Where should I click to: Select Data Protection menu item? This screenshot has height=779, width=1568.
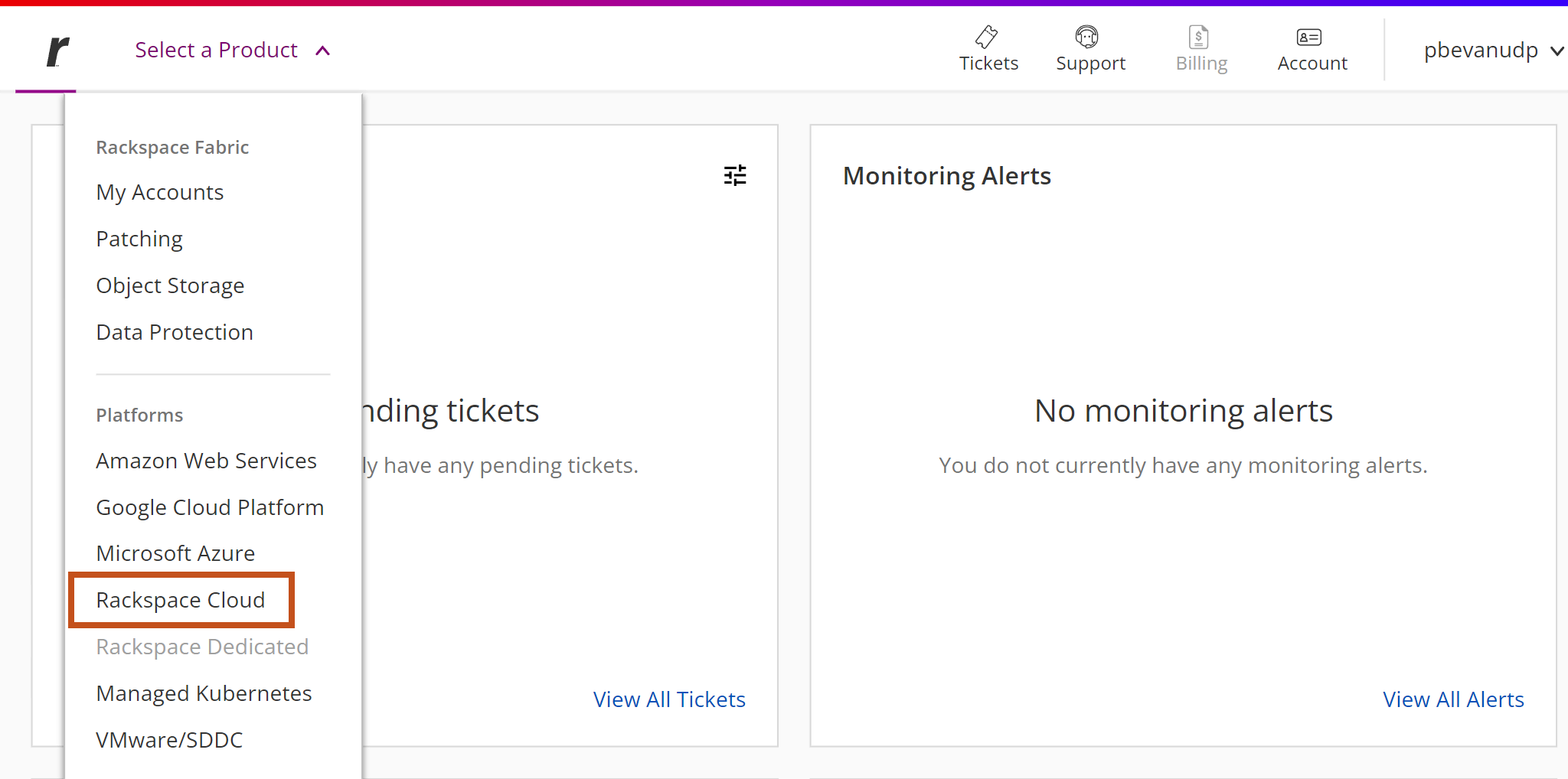coord(175,332)
